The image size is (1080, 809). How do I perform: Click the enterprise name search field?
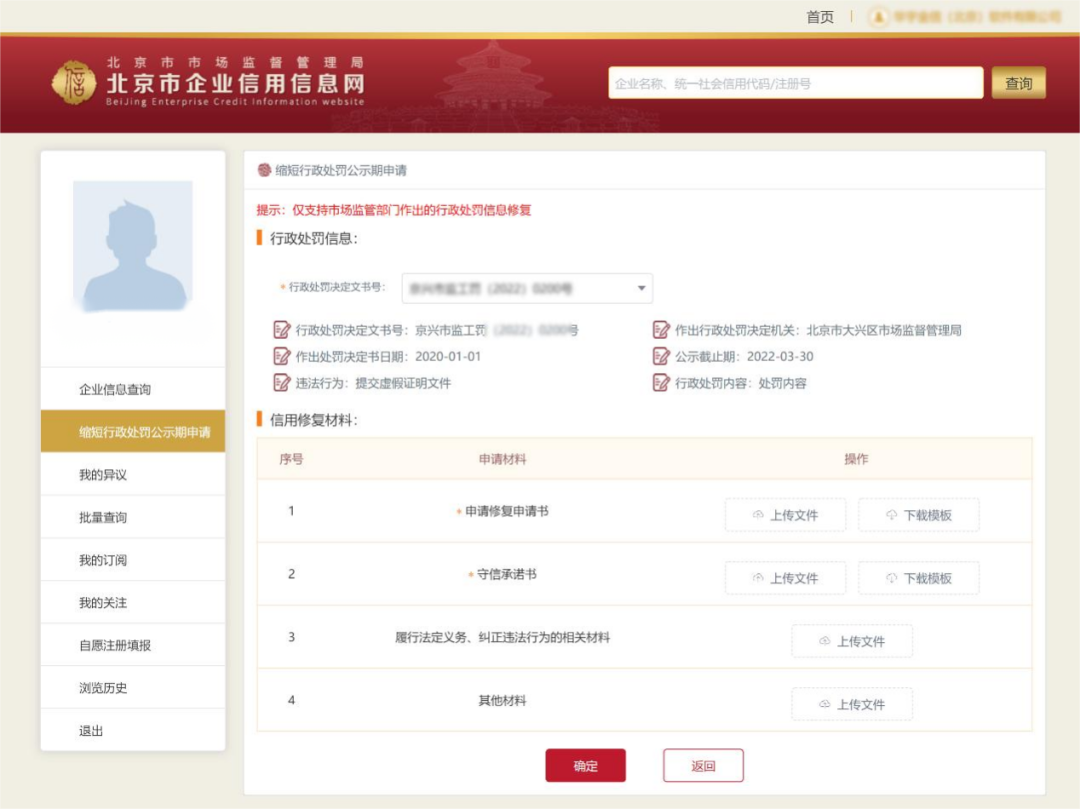coord(795,84)
